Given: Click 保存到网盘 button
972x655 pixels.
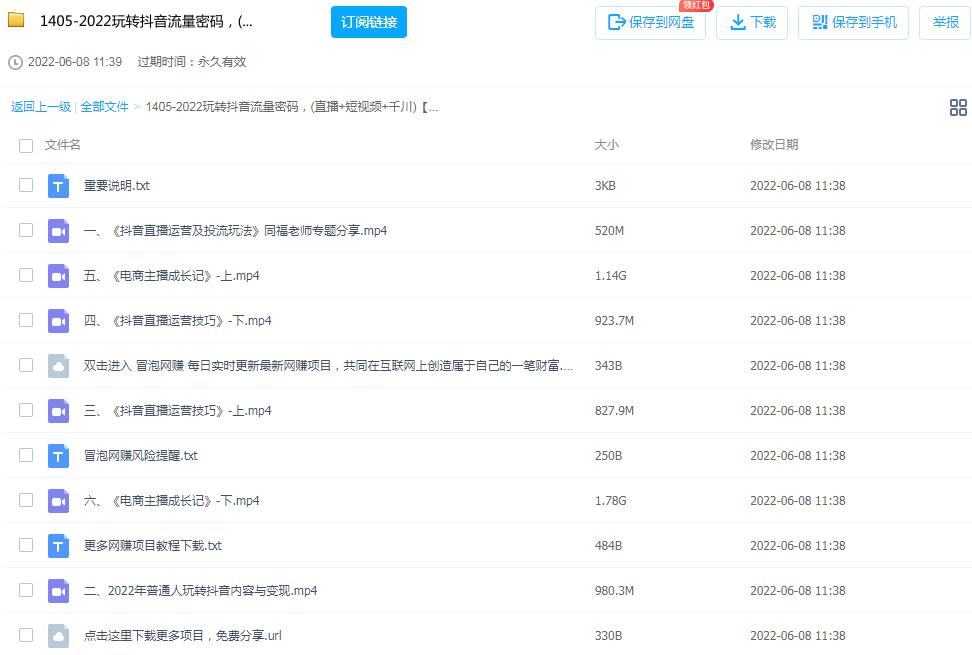Looking at the screenshot, I should [650, 23].
